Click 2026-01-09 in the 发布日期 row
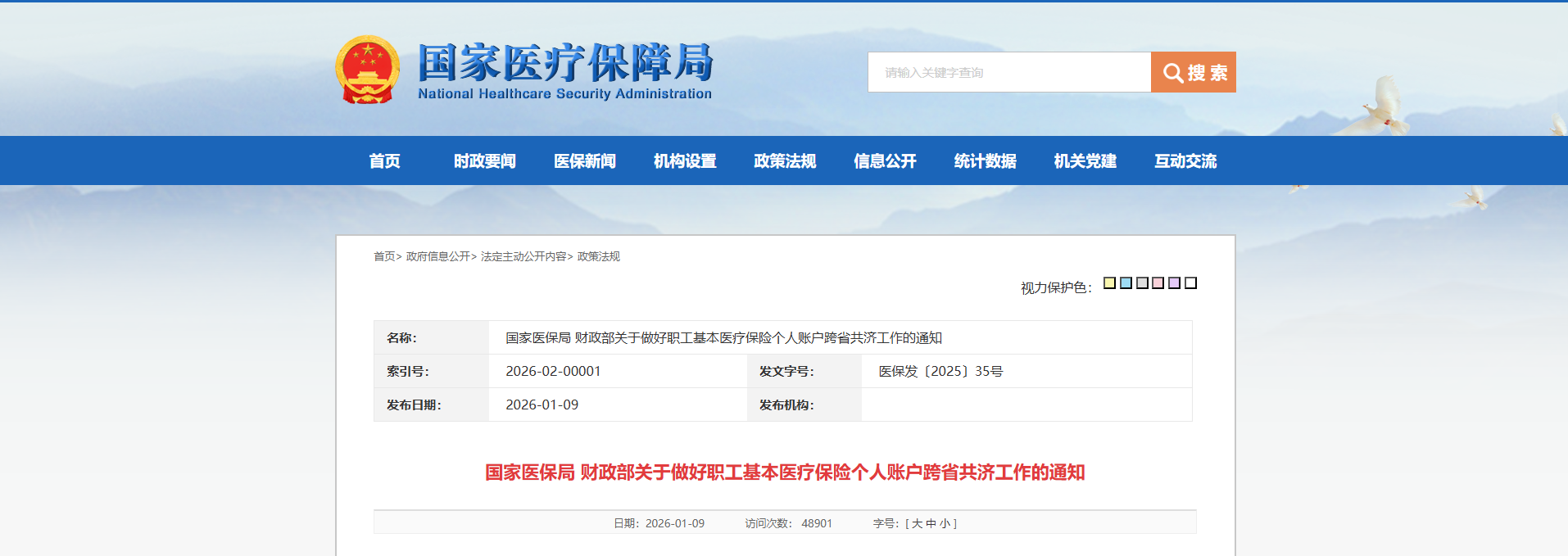 pos(542,405)
